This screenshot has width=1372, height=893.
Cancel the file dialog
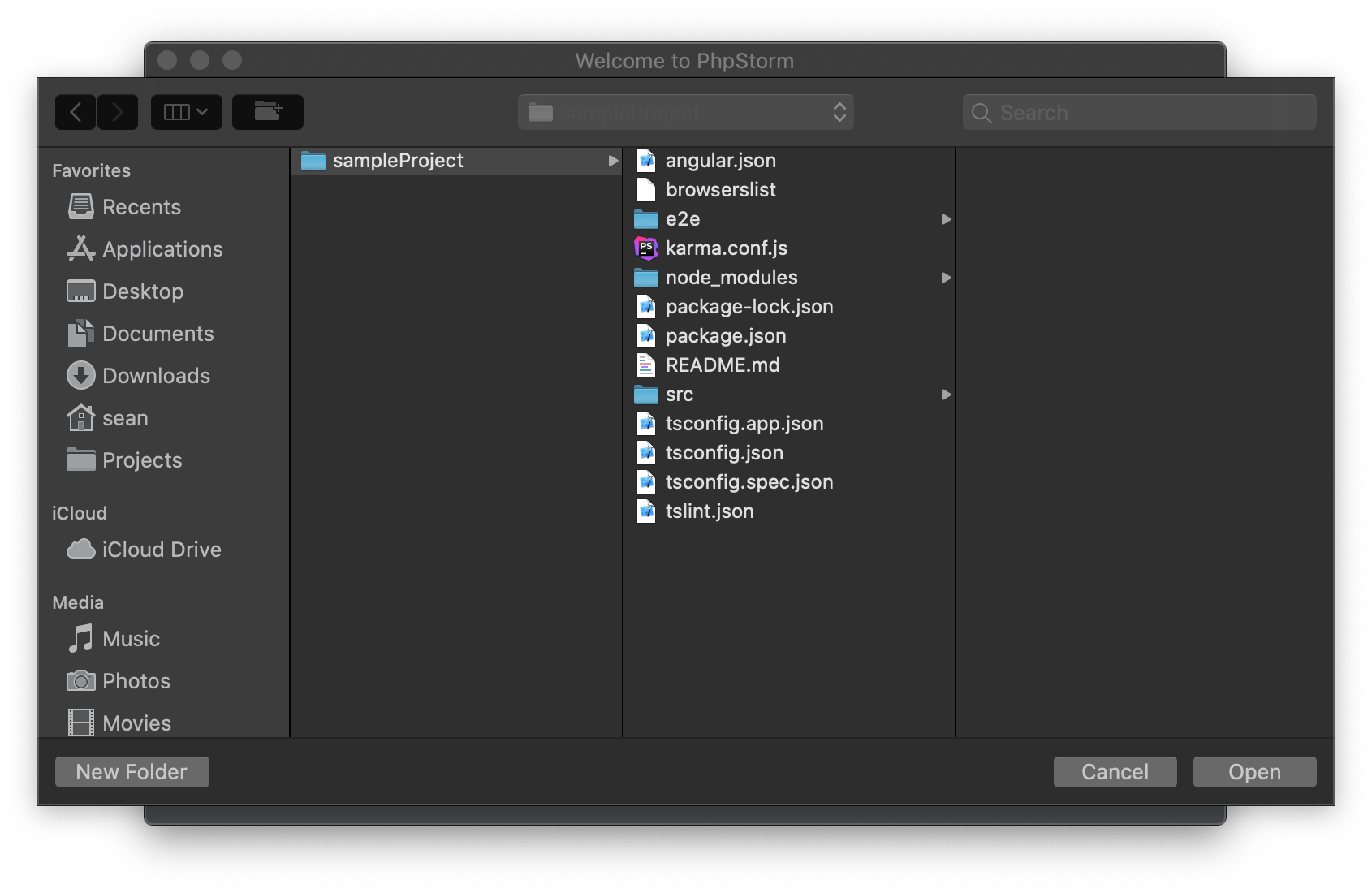[1115, 772]
